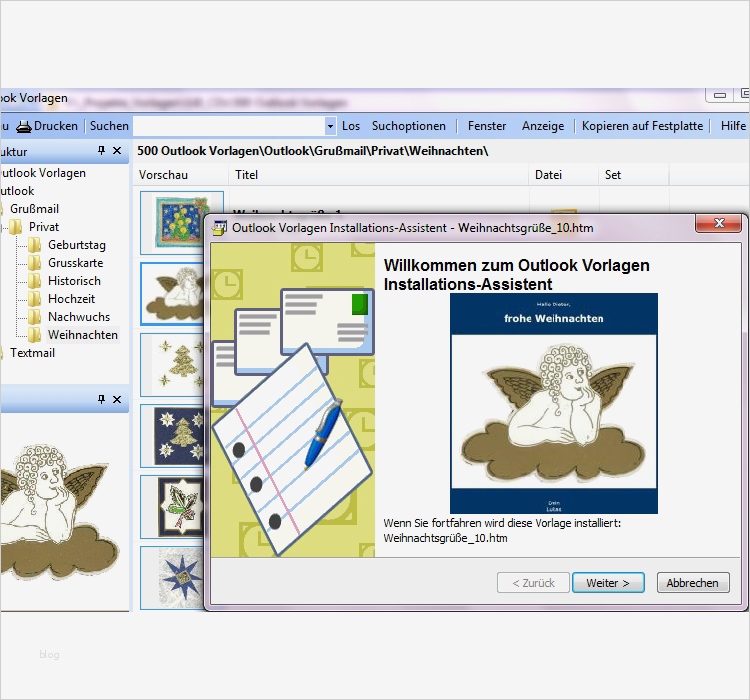Open the Fenster menu
750x700 pixels.
click(x=486, y=126)
